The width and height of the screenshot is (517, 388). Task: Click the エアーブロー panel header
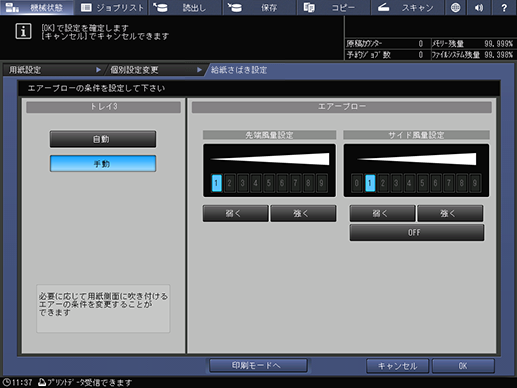pos(342,107)
